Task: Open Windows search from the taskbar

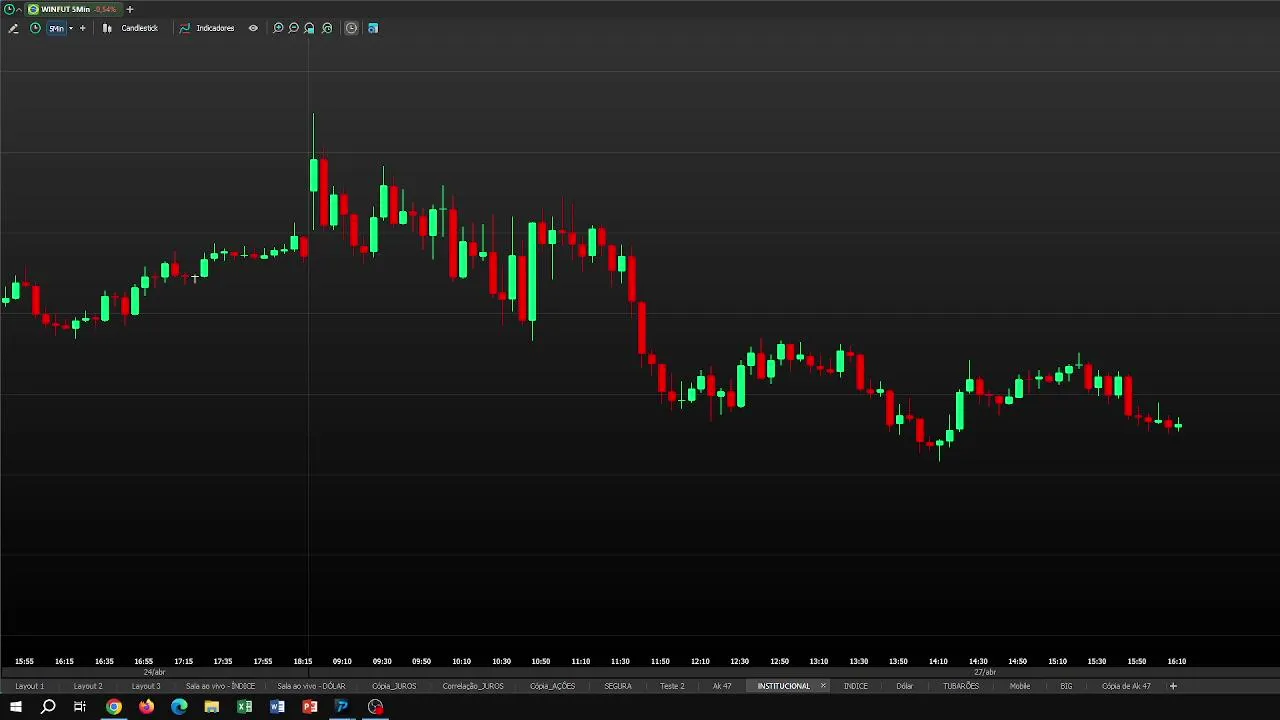Action: pyautogui.click(x=48, y=707)
